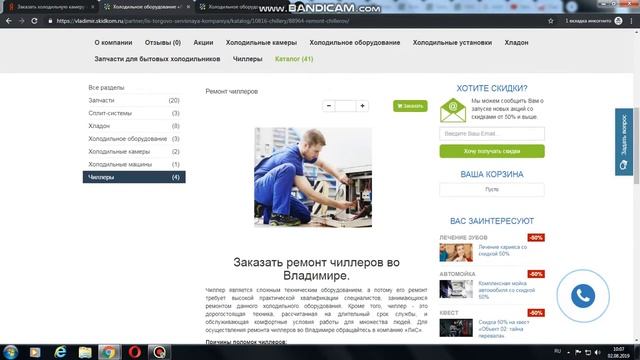This screenshot has height=360, width=640.
Task: Click the page vertical scrollbar
Action: [x=636, y=146]
